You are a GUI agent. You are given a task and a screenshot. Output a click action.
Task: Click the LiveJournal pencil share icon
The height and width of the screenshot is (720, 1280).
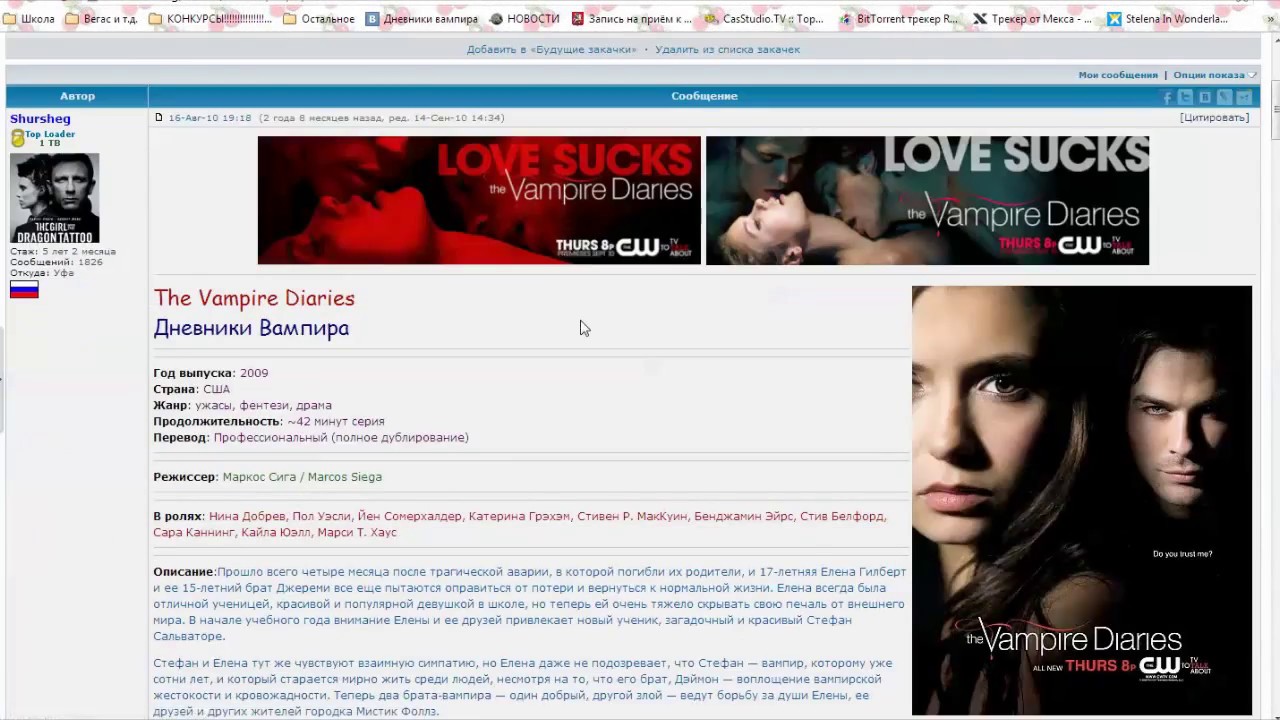1224,97
